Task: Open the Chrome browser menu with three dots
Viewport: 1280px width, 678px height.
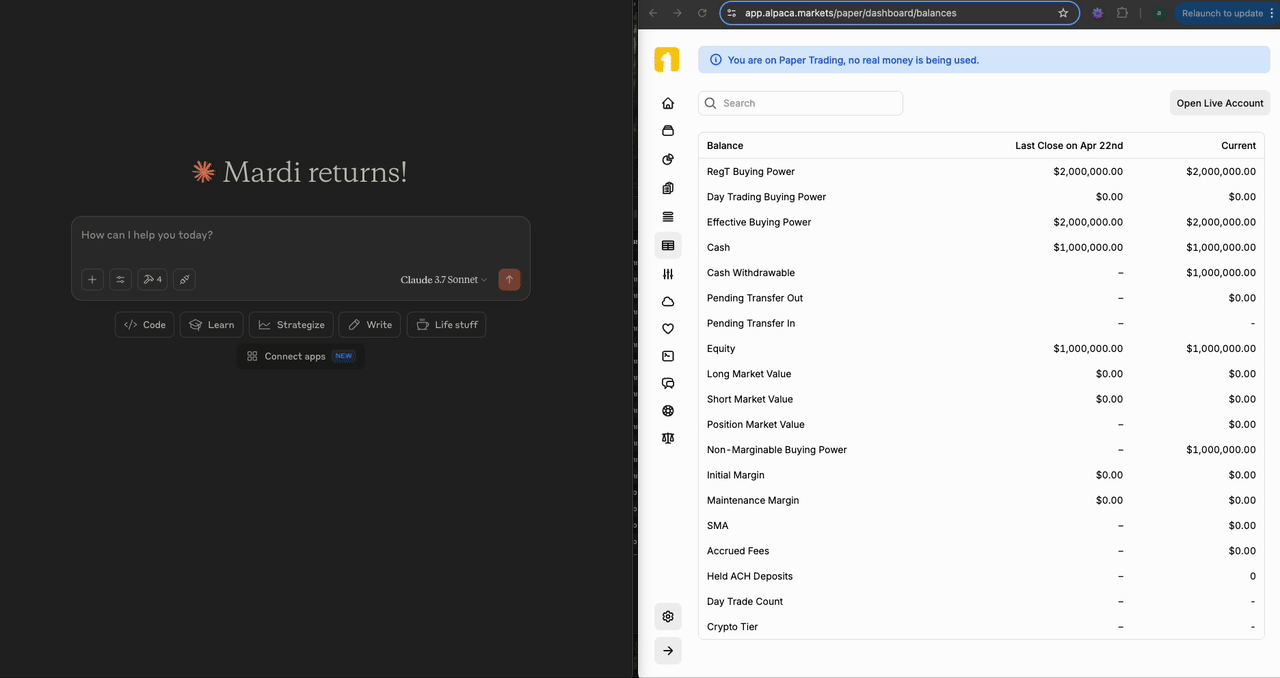Action: point(1272,13)
